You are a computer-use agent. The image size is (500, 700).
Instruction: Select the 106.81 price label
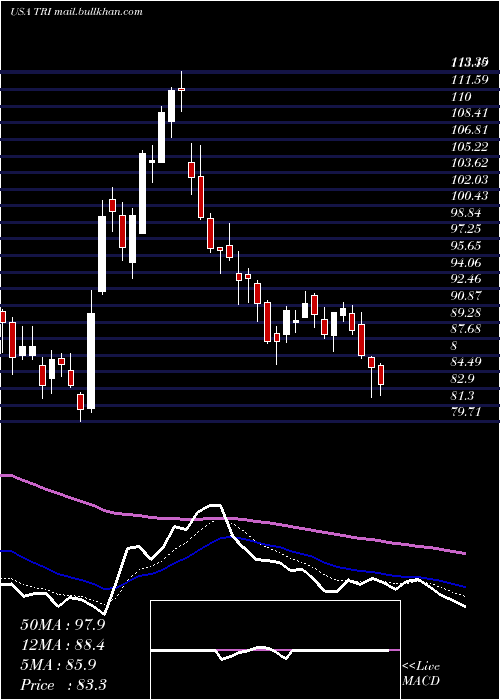(469, 130)
